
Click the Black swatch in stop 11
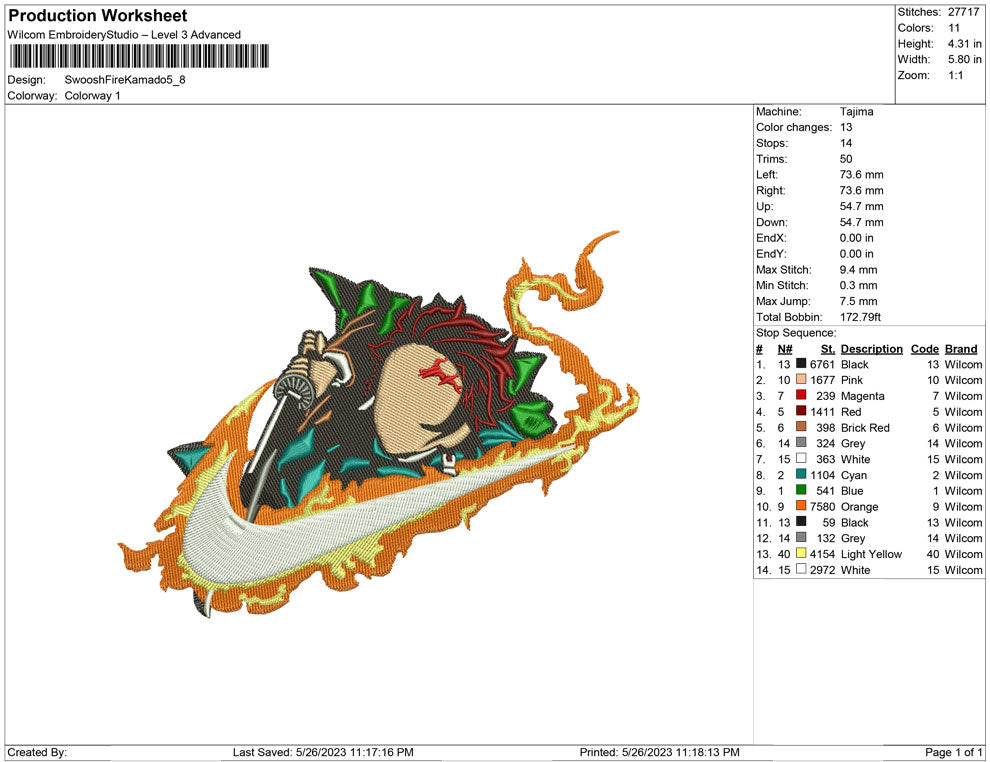[x=801, y=521]
